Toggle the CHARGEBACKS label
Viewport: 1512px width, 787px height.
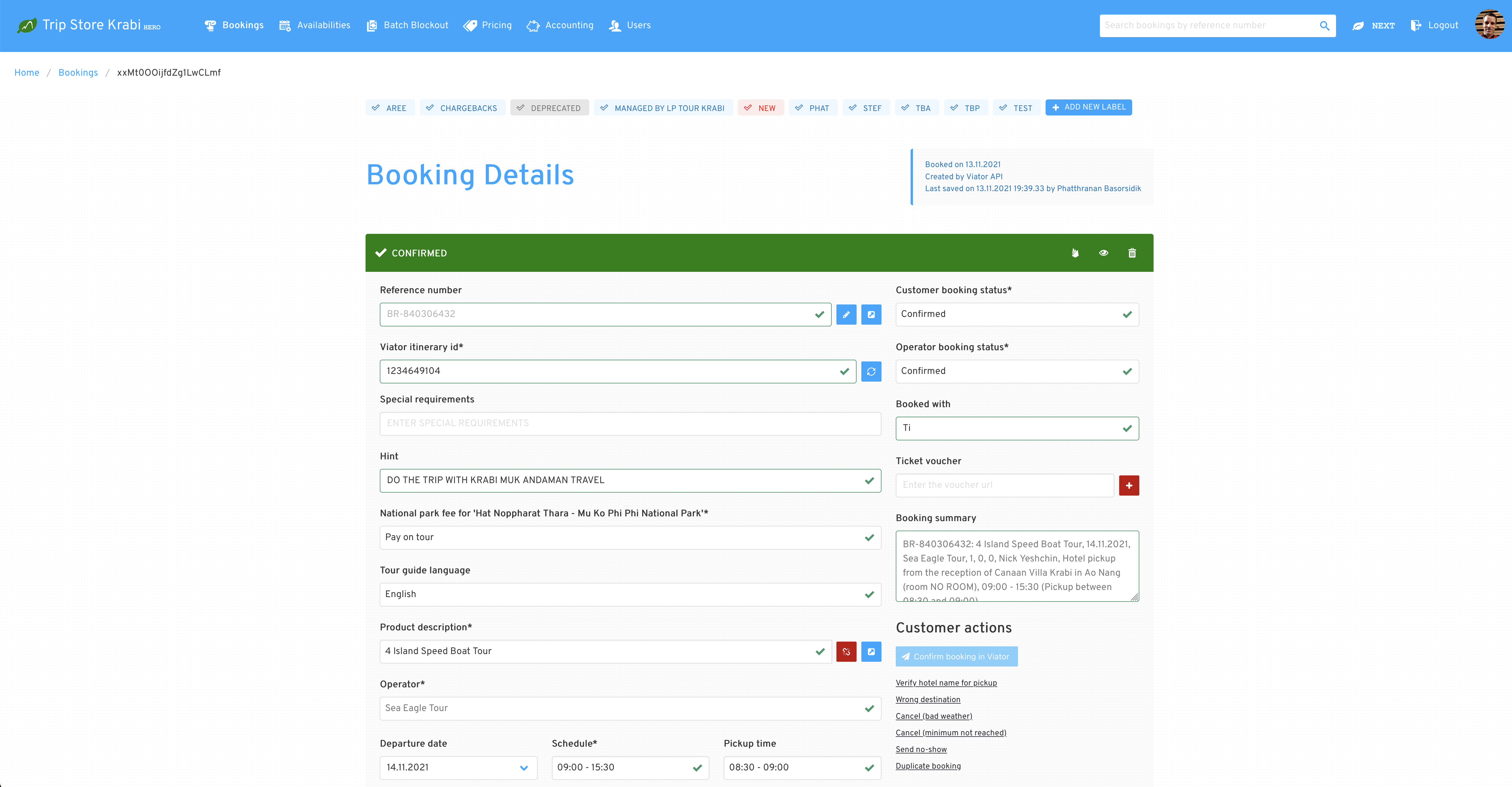click(x=463, y=108)
